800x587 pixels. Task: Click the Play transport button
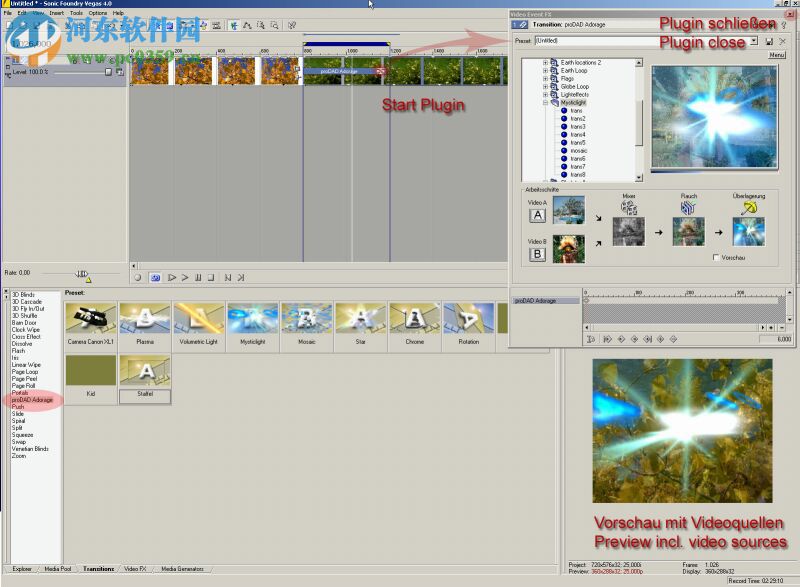[x=185, y=277]
